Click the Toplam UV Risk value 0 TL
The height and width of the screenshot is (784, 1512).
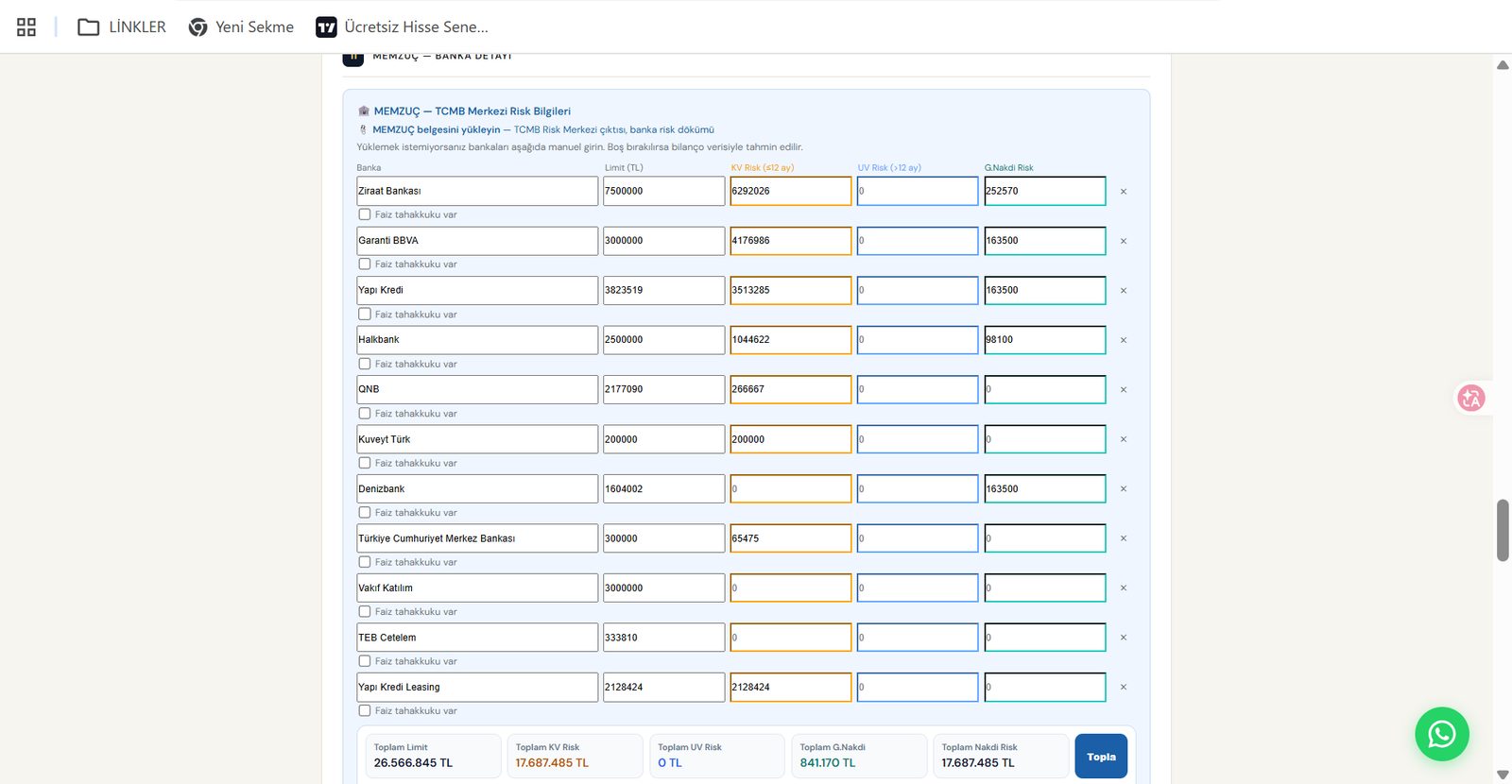pyautogui.click(x=670, y=763)
